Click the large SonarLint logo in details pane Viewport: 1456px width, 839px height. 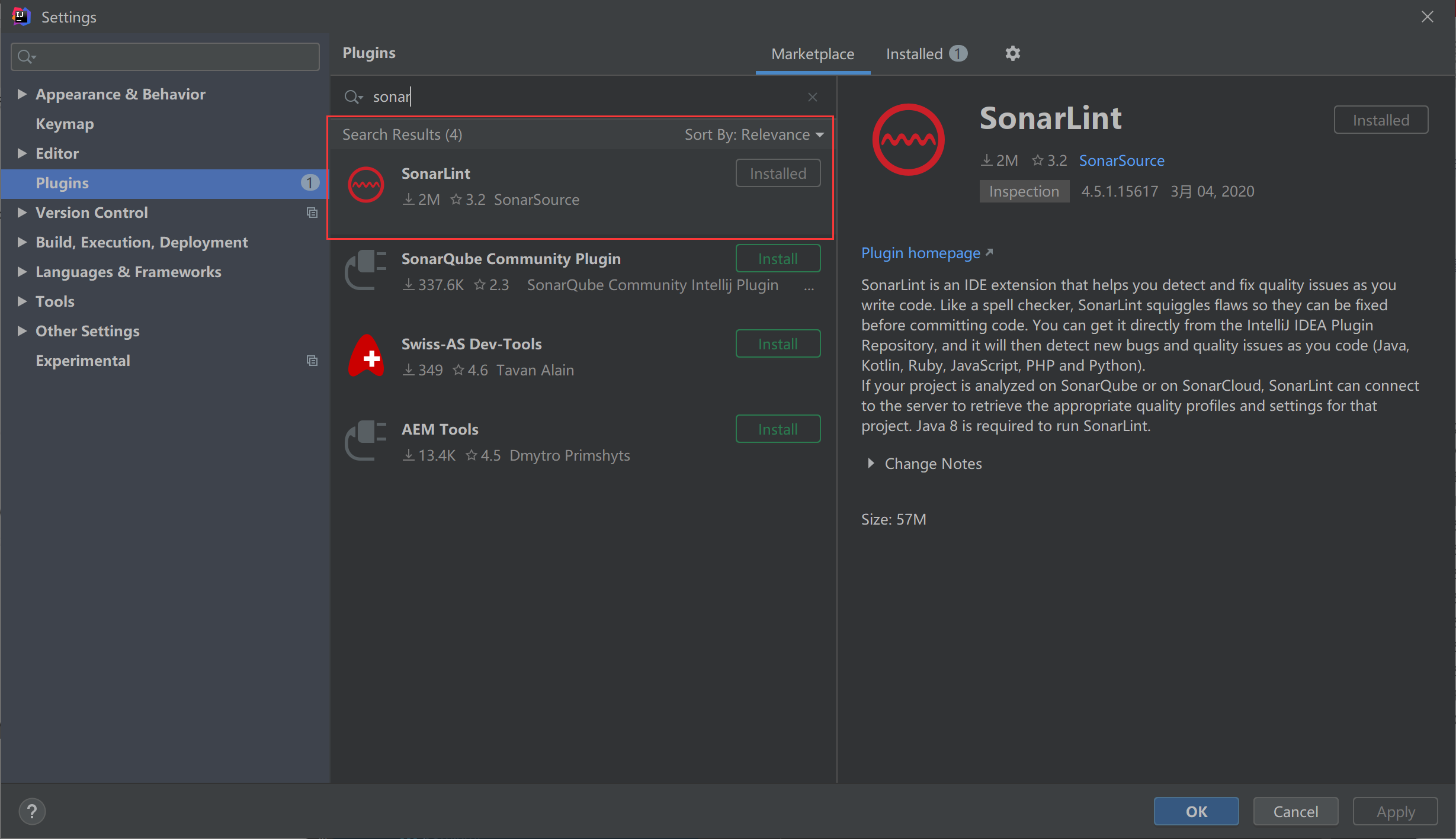[908, 140]
